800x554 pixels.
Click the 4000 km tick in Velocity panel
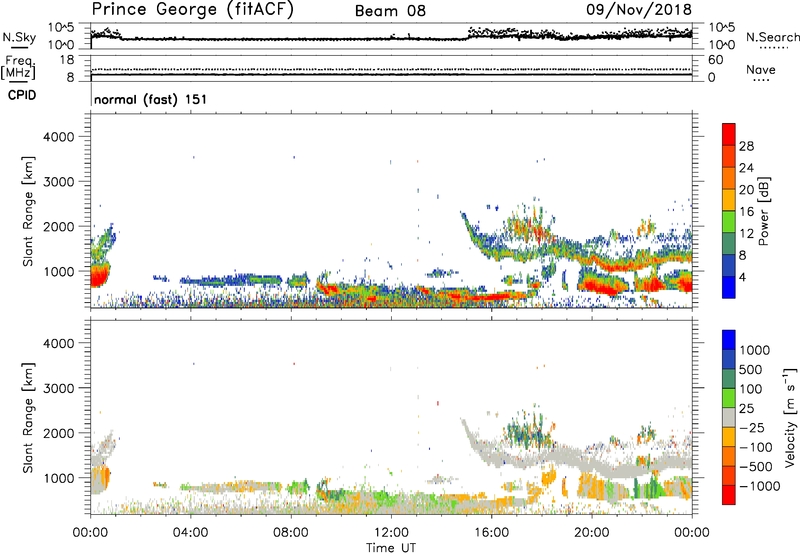(x=59, y=343)
